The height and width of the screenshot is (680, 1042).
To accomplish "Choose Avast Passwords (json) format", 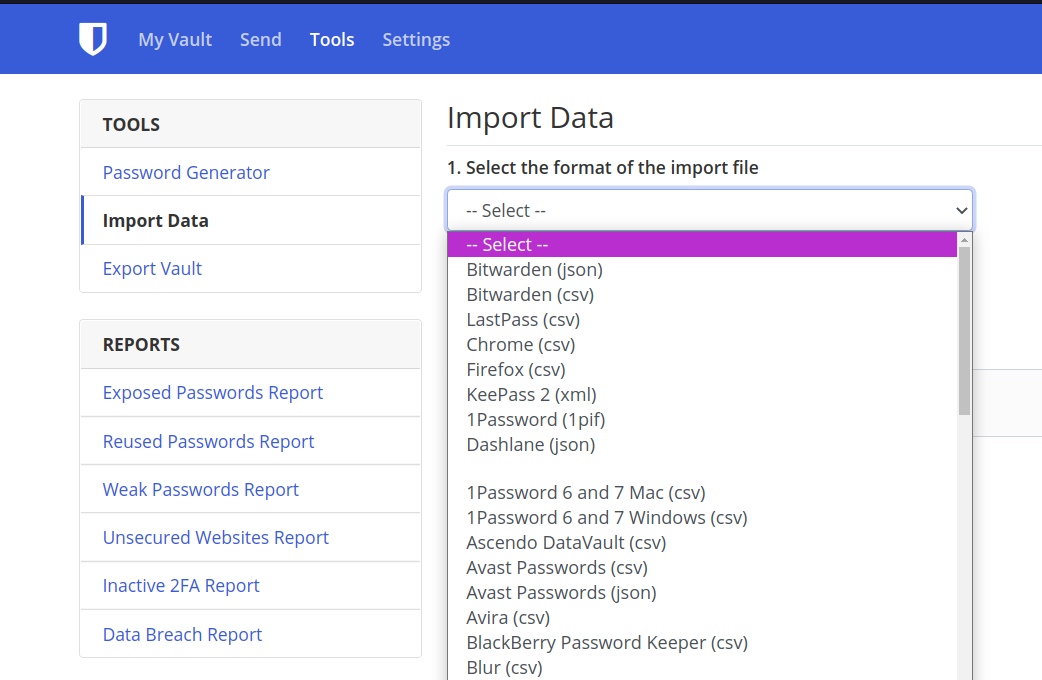I will click(x=702, y=593).
